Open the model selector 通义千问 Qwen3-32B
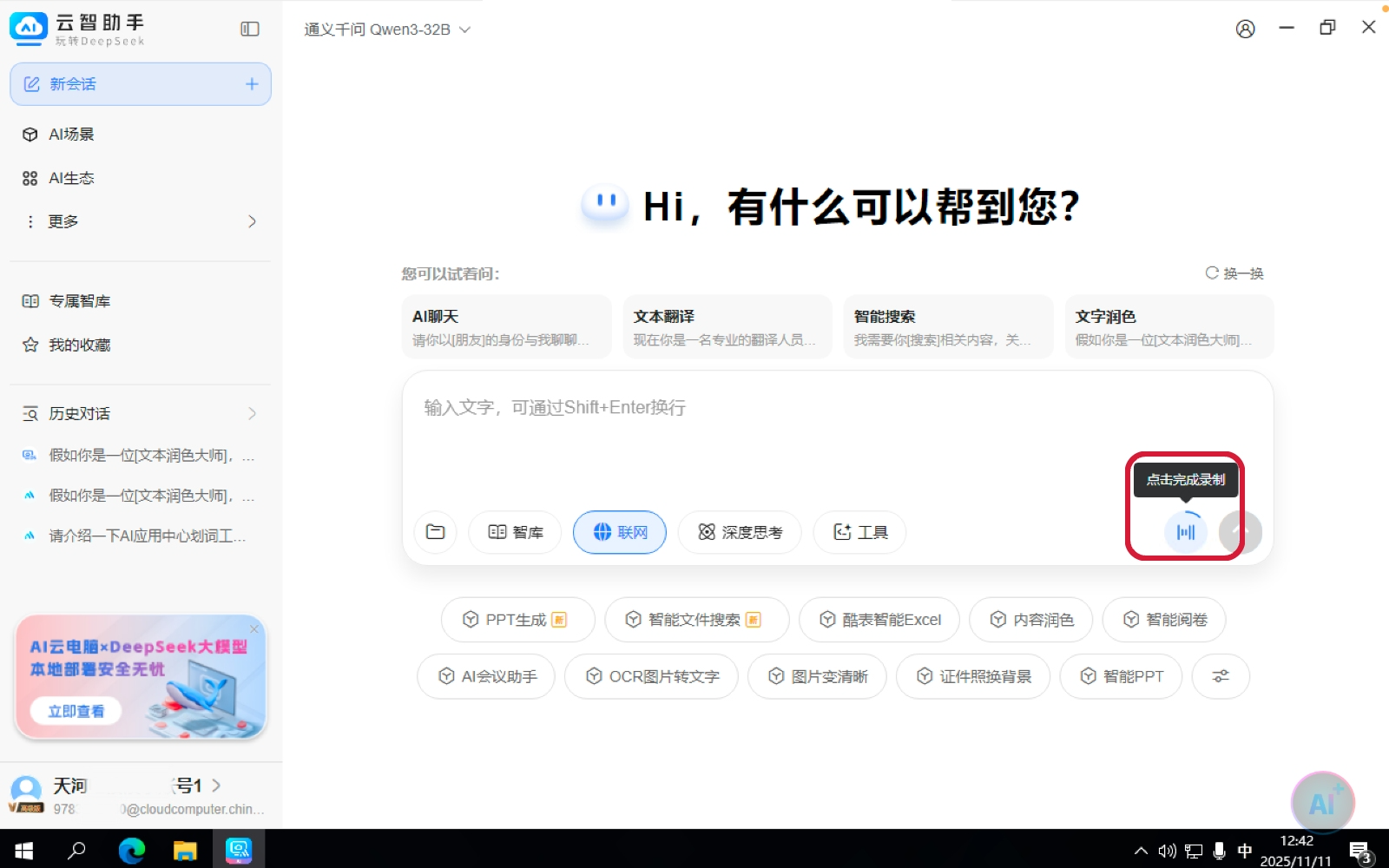The image size is (1389, 868). 387,30
